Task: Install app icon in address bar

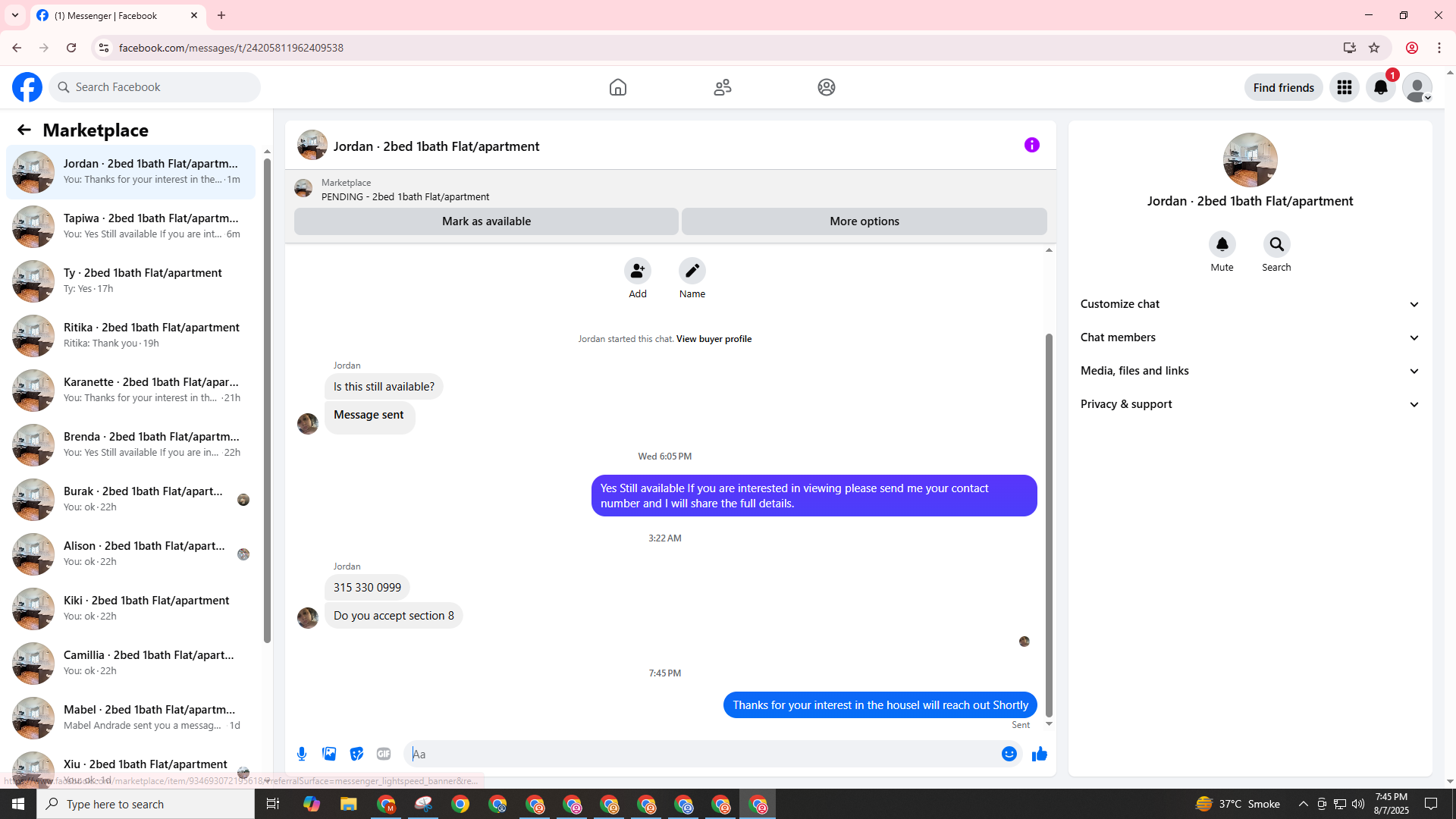Action: [1350, 48]
